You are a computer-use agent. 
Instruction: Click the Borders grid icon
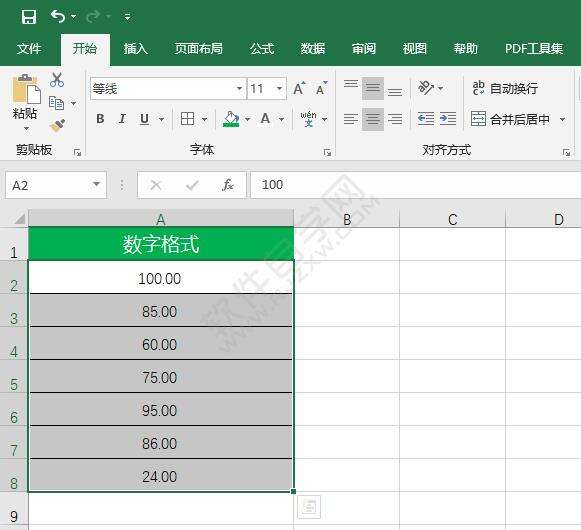click(187, 119)
